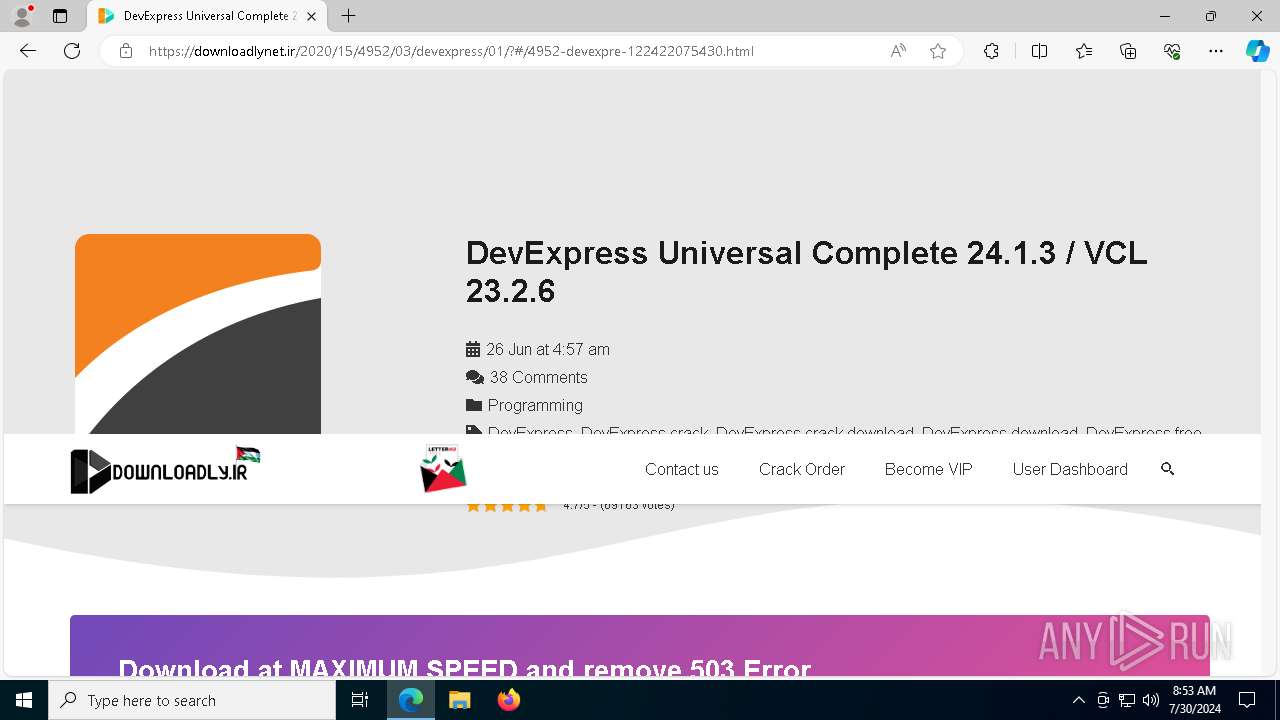
Task: Open the network icon in system tray
Action: (x=1127, y=700)
